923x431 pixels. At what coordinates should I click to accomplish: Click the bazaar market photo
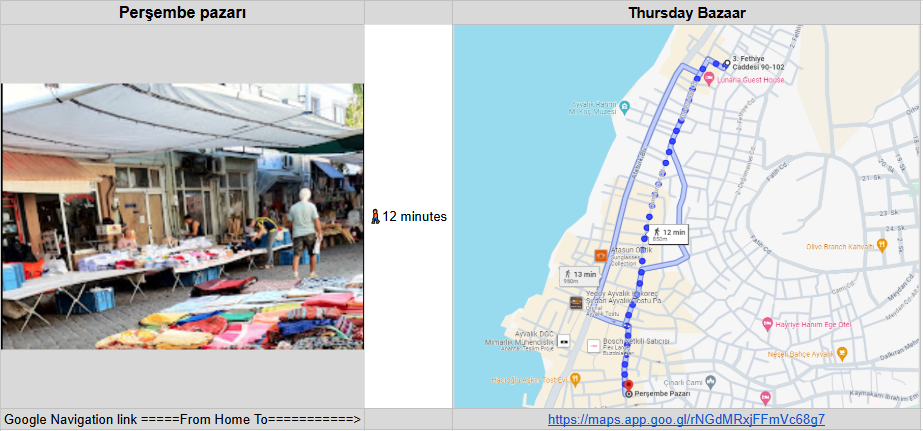tap(182, 216)
